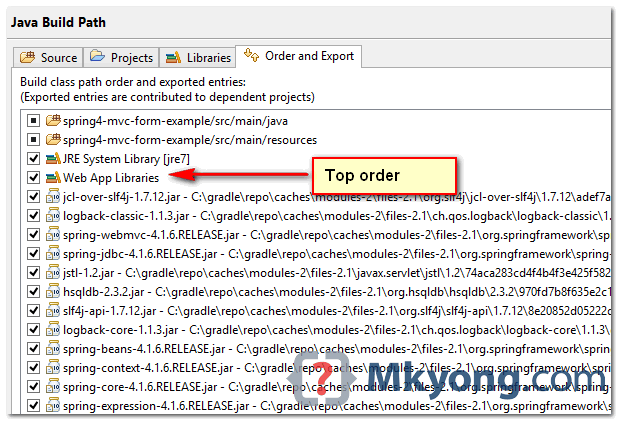Viewport: 618px width, 421px height.
Task: Click jar icon of spring-core-4.1.6.RELEASE.jar
Action: (53, 386)
